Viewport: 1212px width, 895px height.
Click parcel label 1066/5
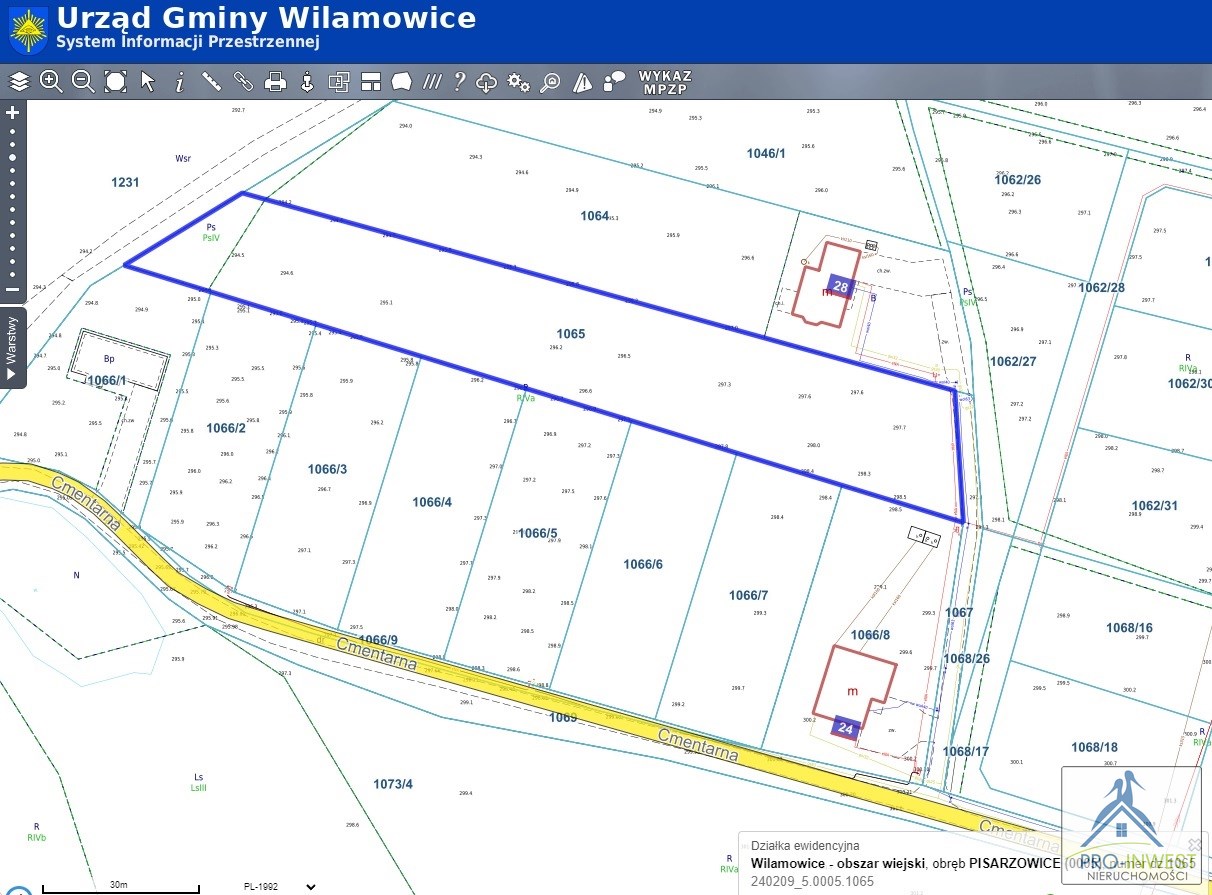click(x=538, y=533)
